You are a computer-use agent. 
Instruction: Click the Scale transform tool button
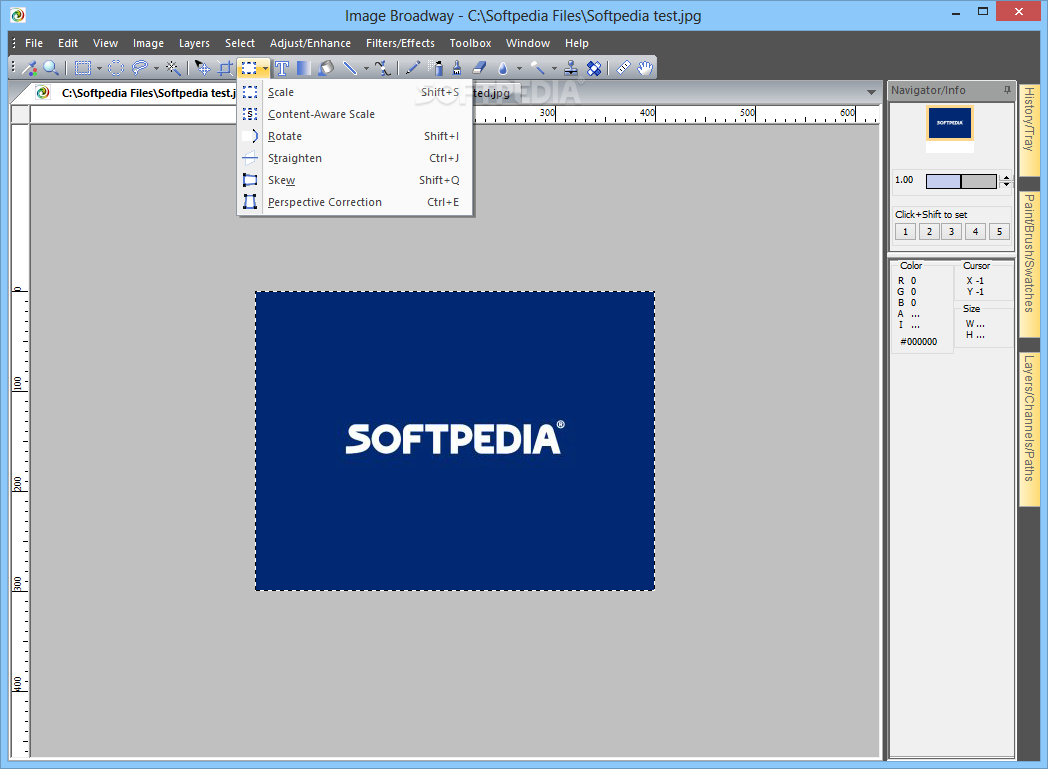[x=249, y=67]
